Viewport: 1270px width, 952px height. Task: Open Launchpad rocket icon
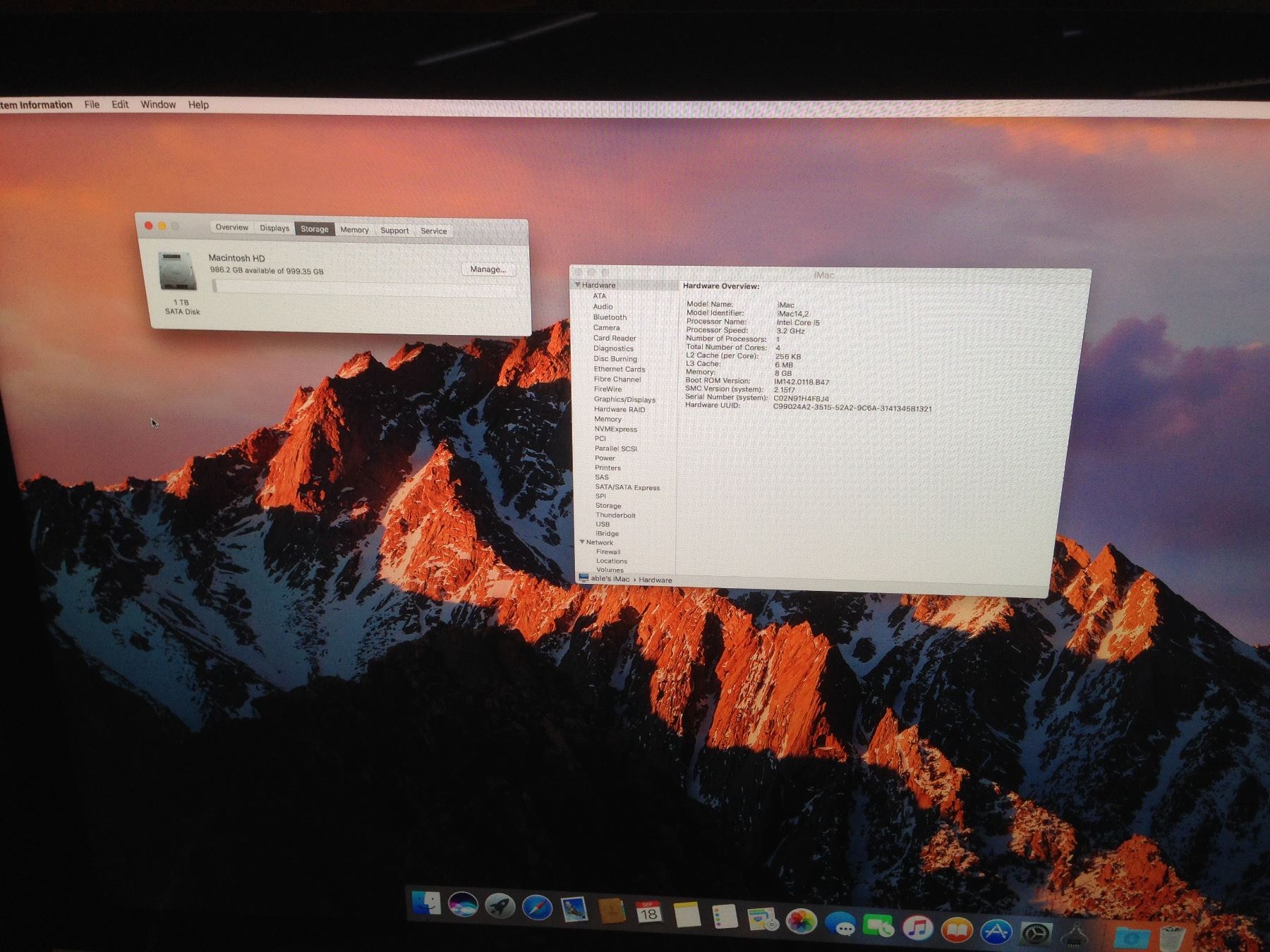tap(500, 906)
